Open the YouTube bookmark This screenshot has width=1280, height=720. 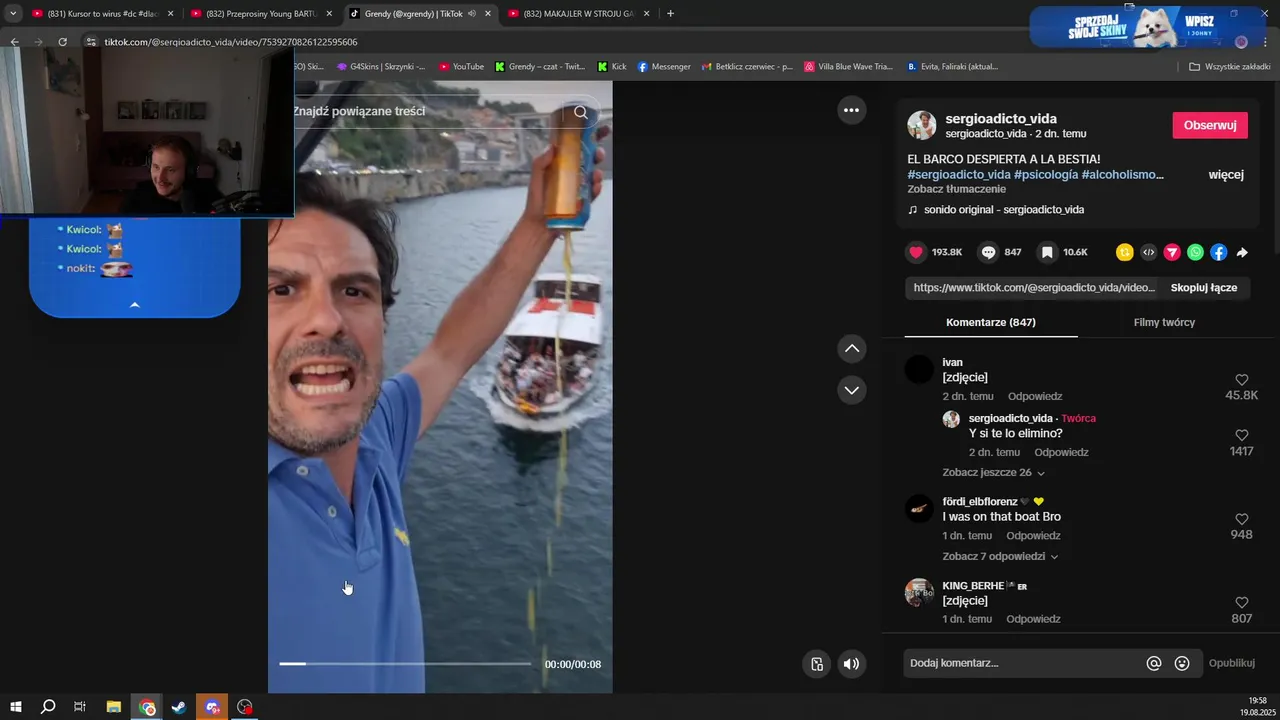pos(461,67)
